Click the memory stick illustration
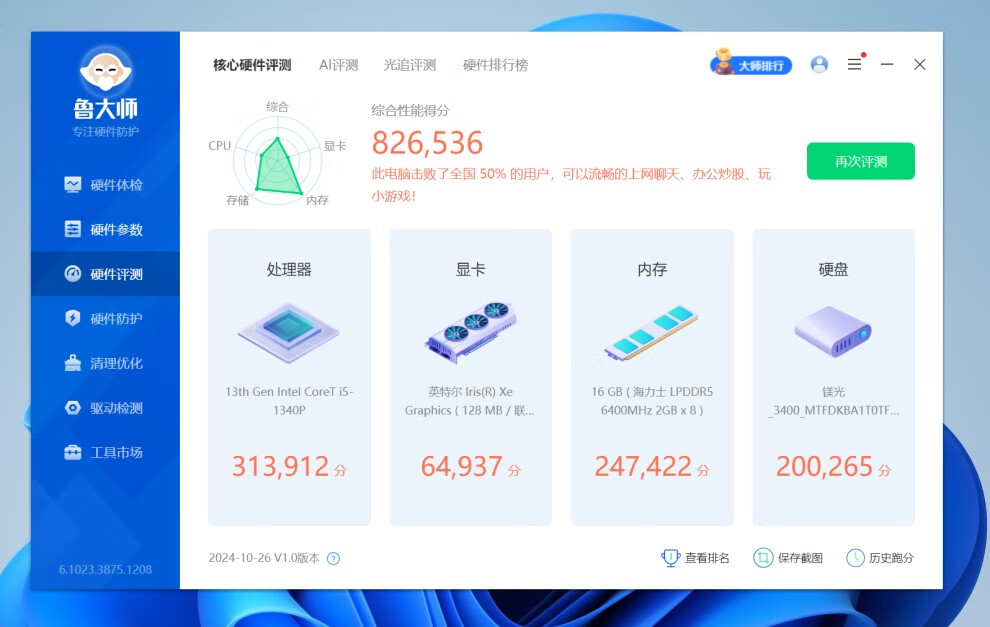 651,333
